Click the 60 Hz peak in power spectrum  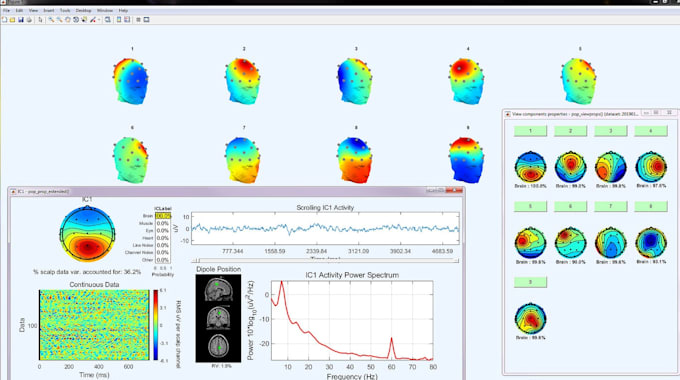click(392, 339)
